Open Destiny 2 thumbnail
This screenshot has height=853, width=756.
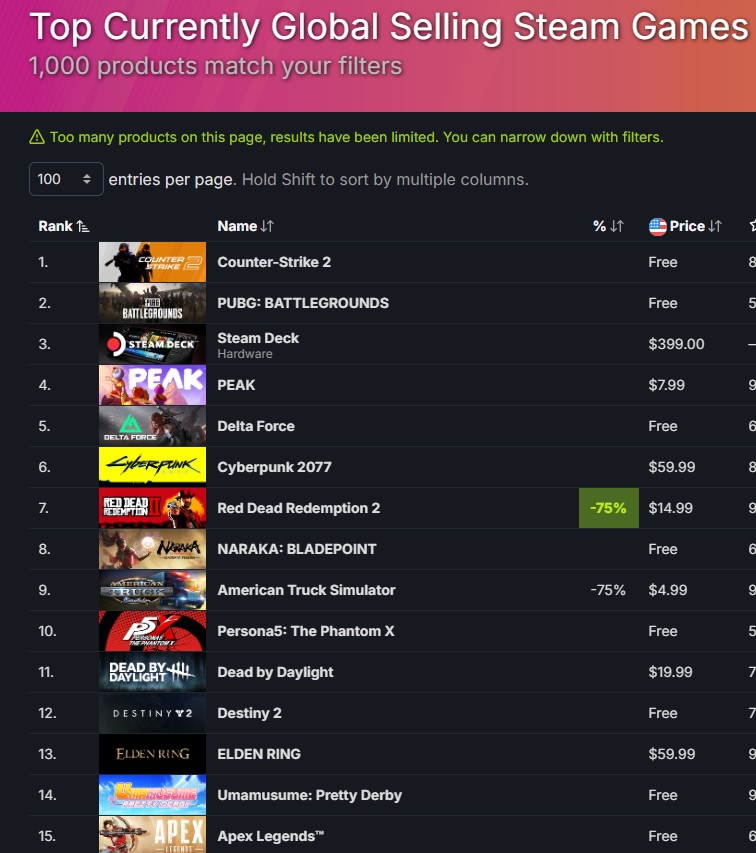click(x=152, y=713)
